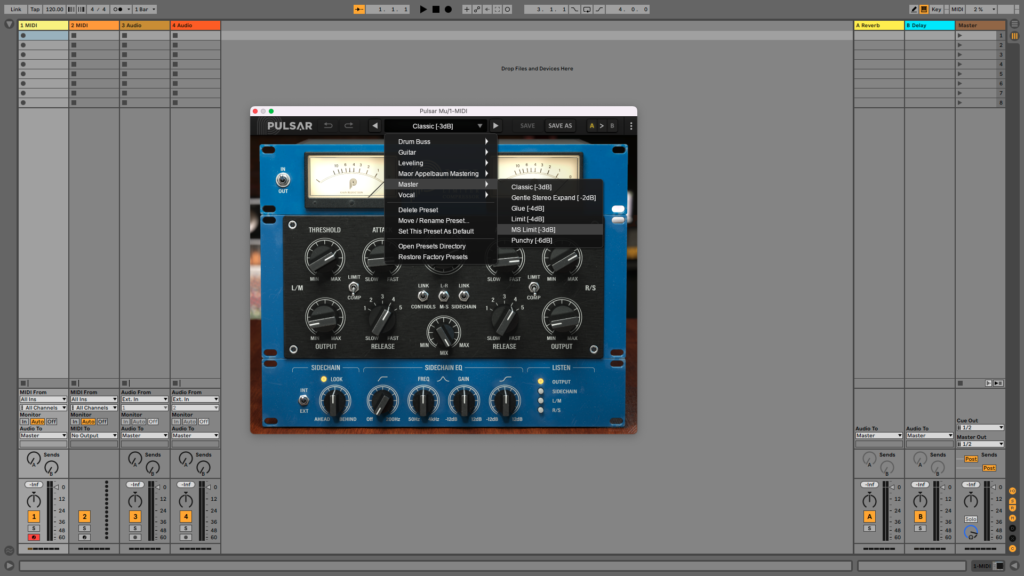The height and width of the screenshot is (576, 1024).
Task: Open A Reverb Audio To Master dropdown
Action: [x=879, y=436]
